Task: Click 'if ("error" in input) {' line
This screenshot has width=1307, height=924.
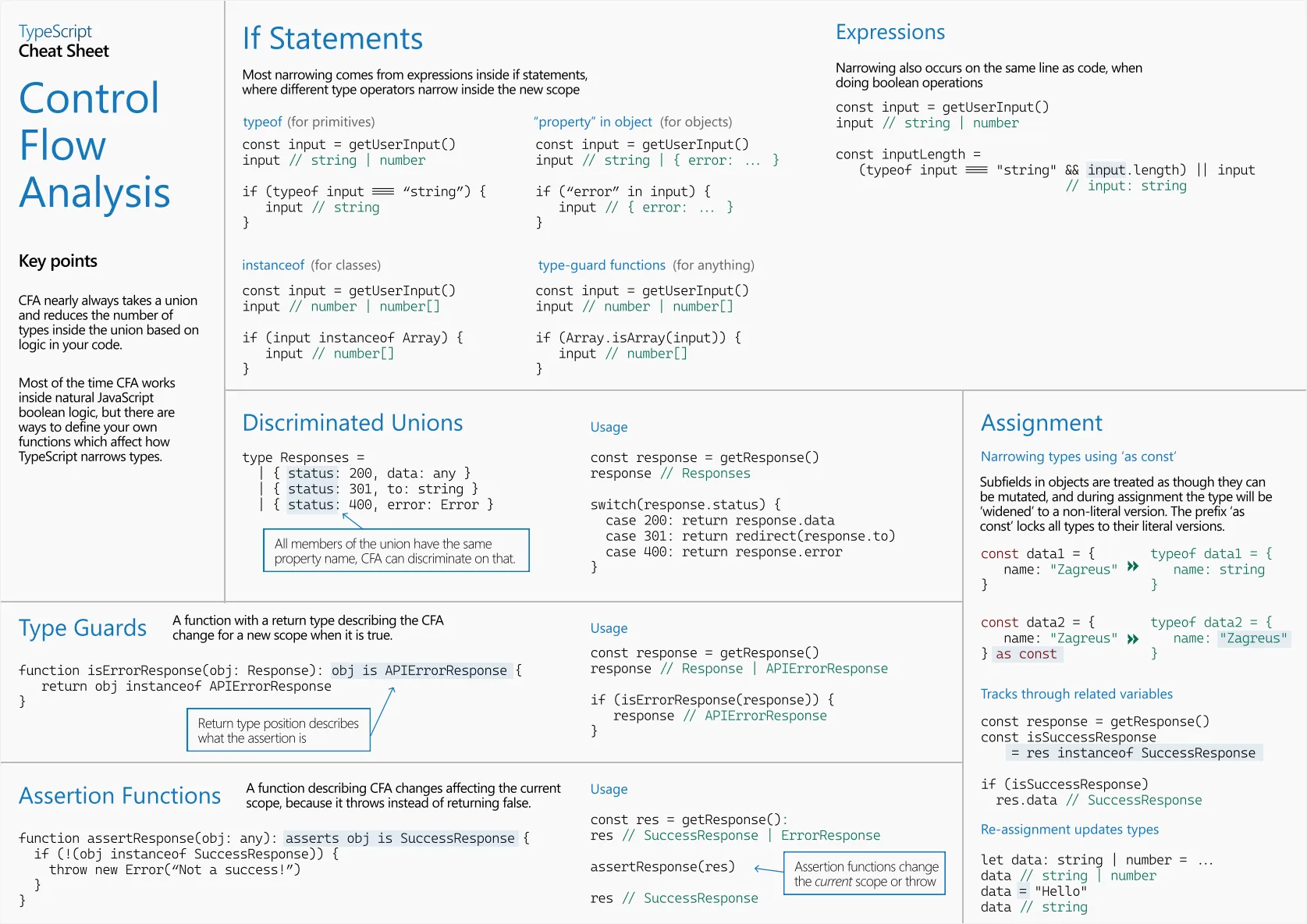Action: (x=623, y=191)
